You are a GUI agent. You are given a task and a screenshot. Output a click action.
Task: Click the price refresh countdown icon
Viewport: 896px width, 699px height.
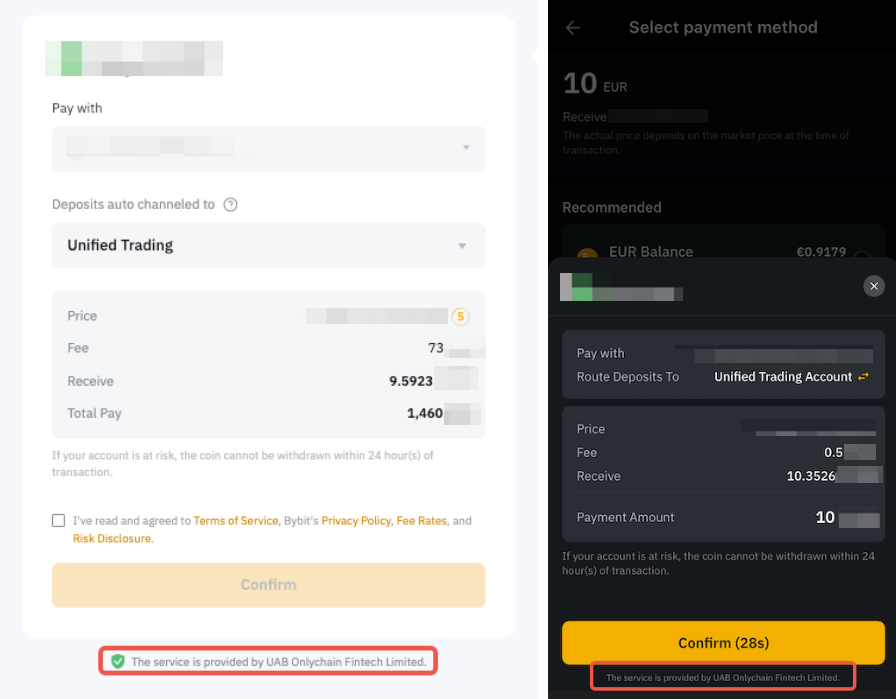(460, 316)
